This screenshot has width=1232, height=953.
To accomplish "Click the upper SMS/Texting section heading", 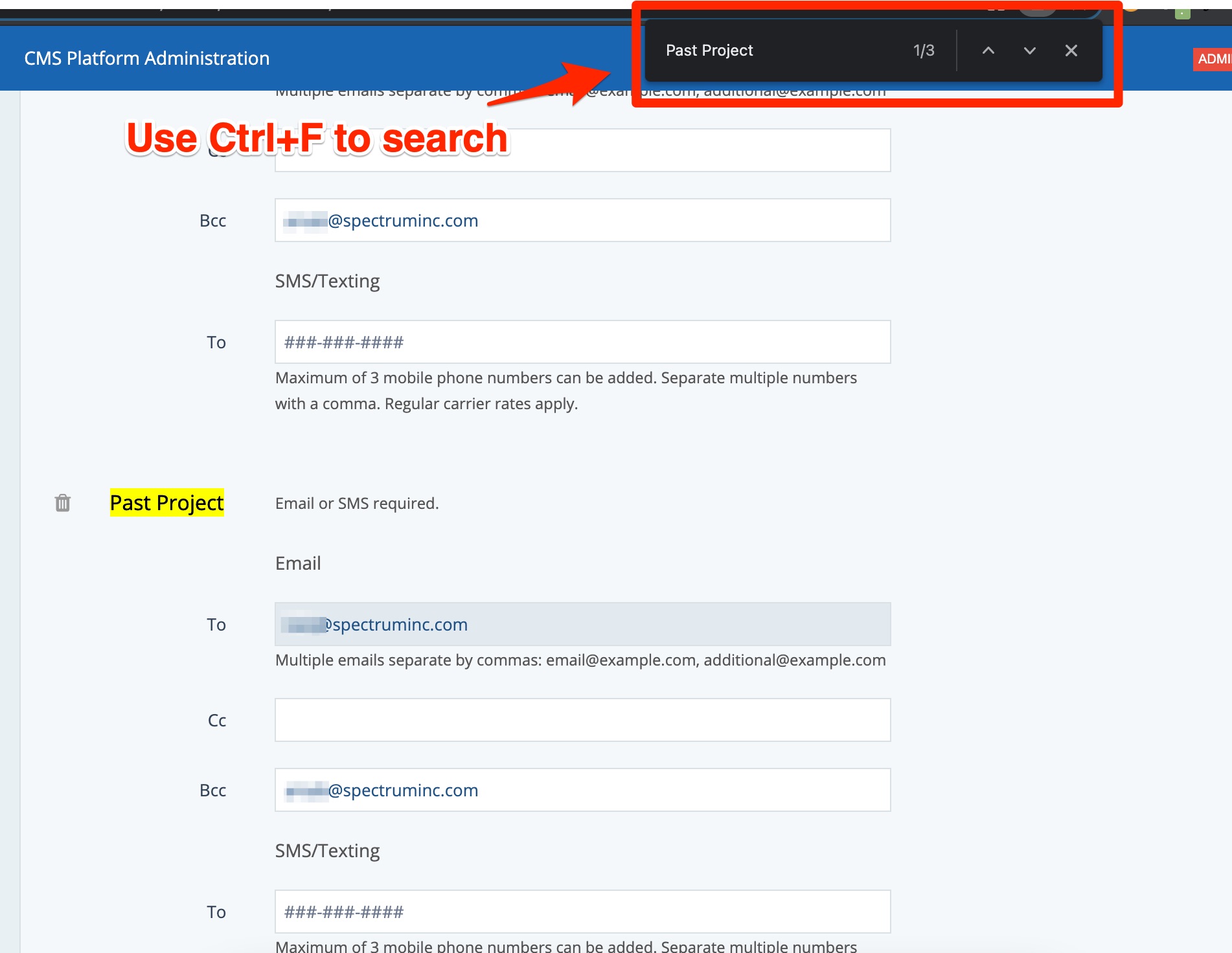I will (327, 281).
